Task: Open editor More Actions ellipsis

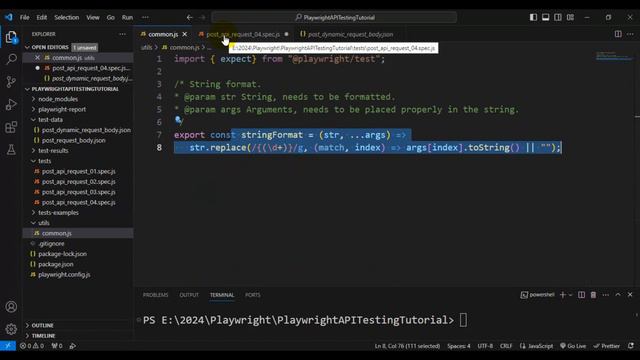Action: coord(630,34)
